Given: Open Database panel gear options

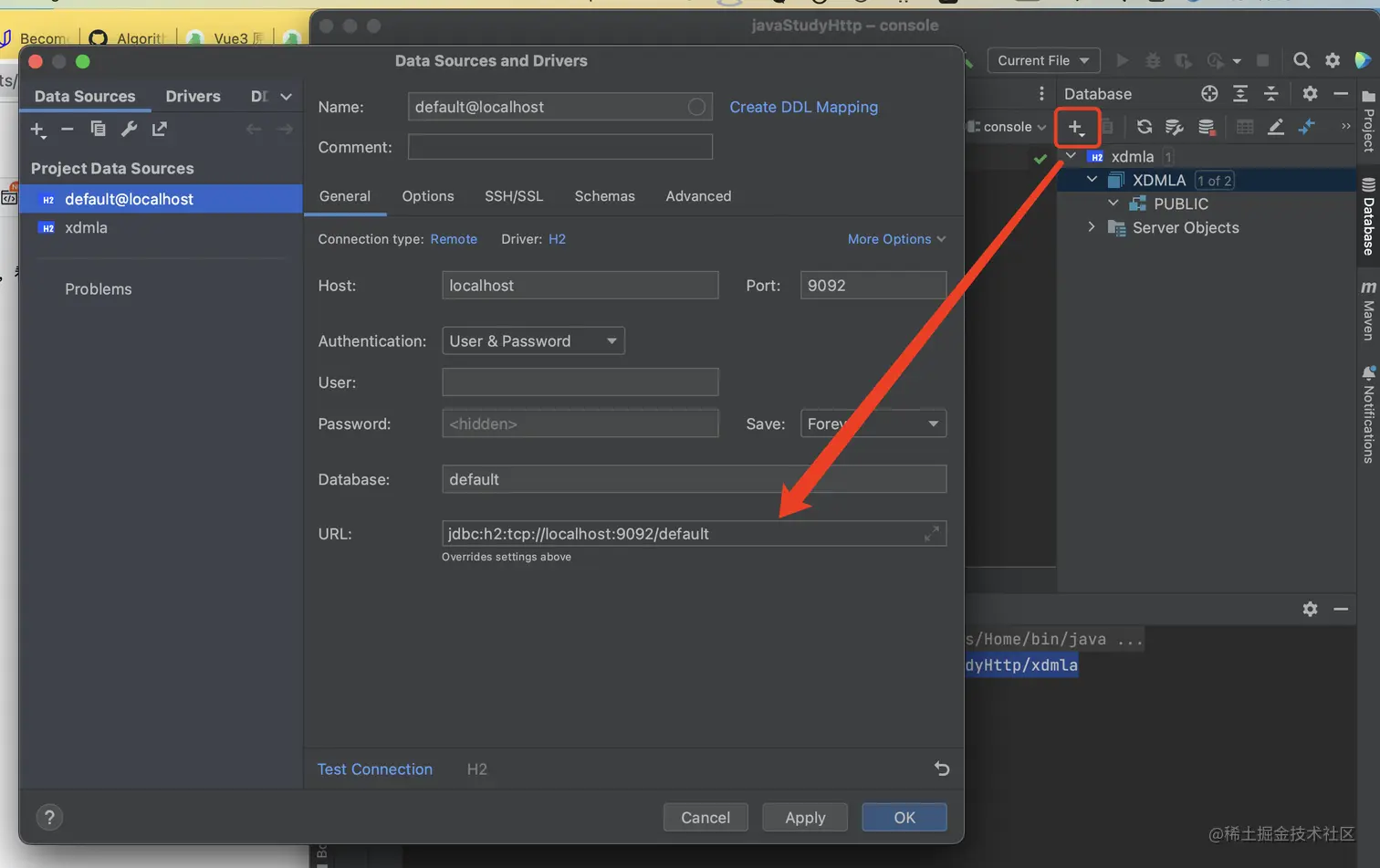Looking at the screenshot, I should click(1310, 93).
